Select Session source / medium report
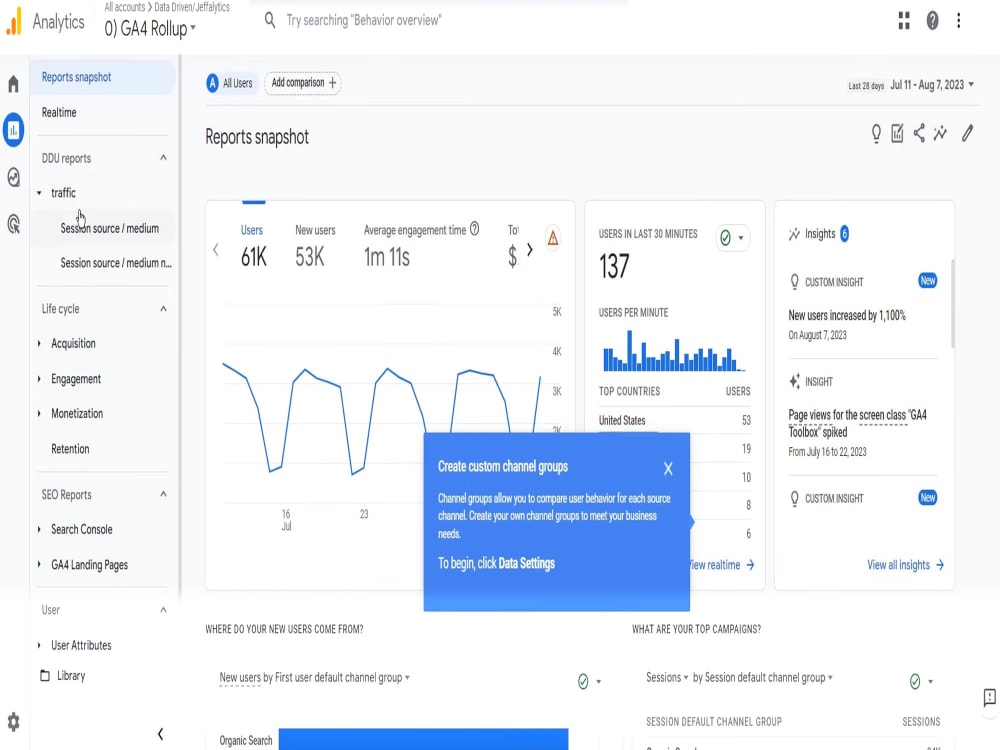The height and width of the screenshot is (750, 1000). 110,228
